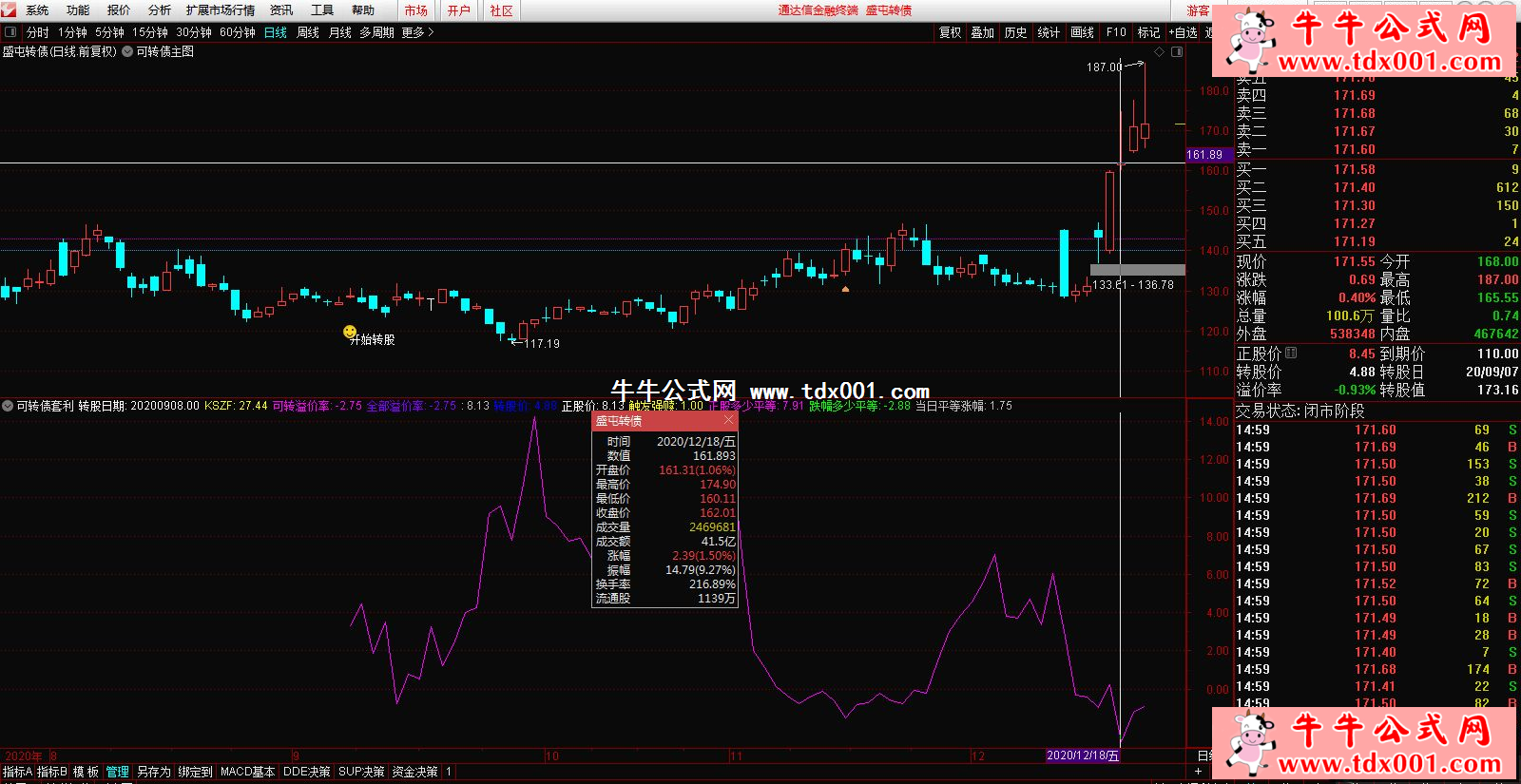Select the 管理 tab
1521x784 pixels.
tap(117, 772)
